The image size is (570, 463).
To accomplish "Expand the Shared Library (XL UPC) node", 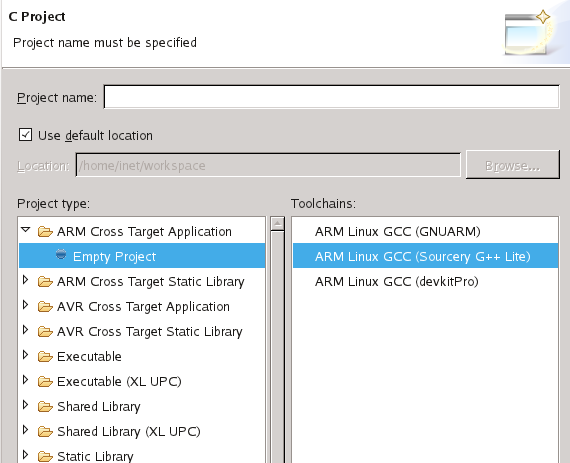I will click(25, 430).
